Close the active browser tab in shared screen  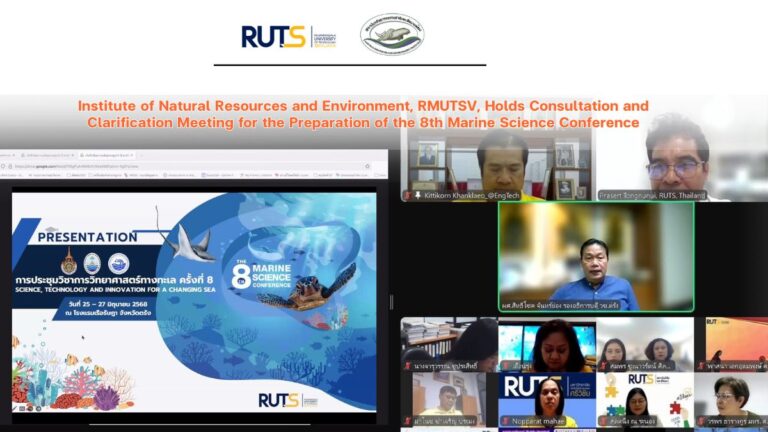click(132, 155)
